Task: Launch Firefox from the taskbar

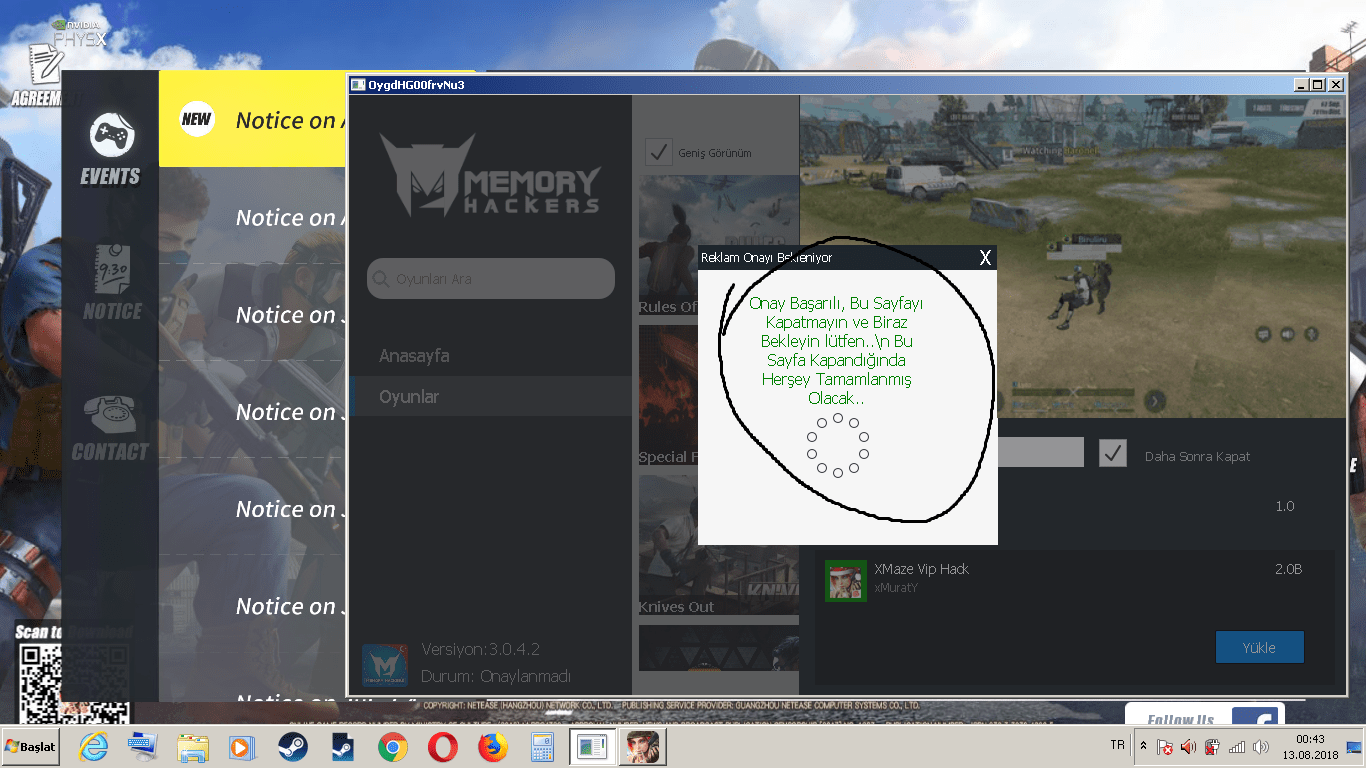Action: (492, 747)
